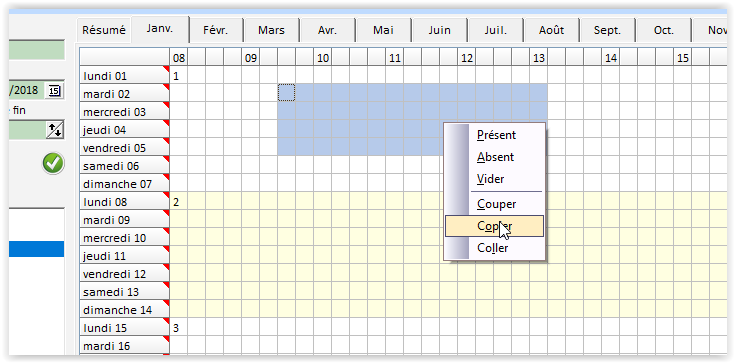This screenshot has height=363, width=735.
Task: Select the dotted focused cell on mardi 02
Action: [x=286, y=93]
